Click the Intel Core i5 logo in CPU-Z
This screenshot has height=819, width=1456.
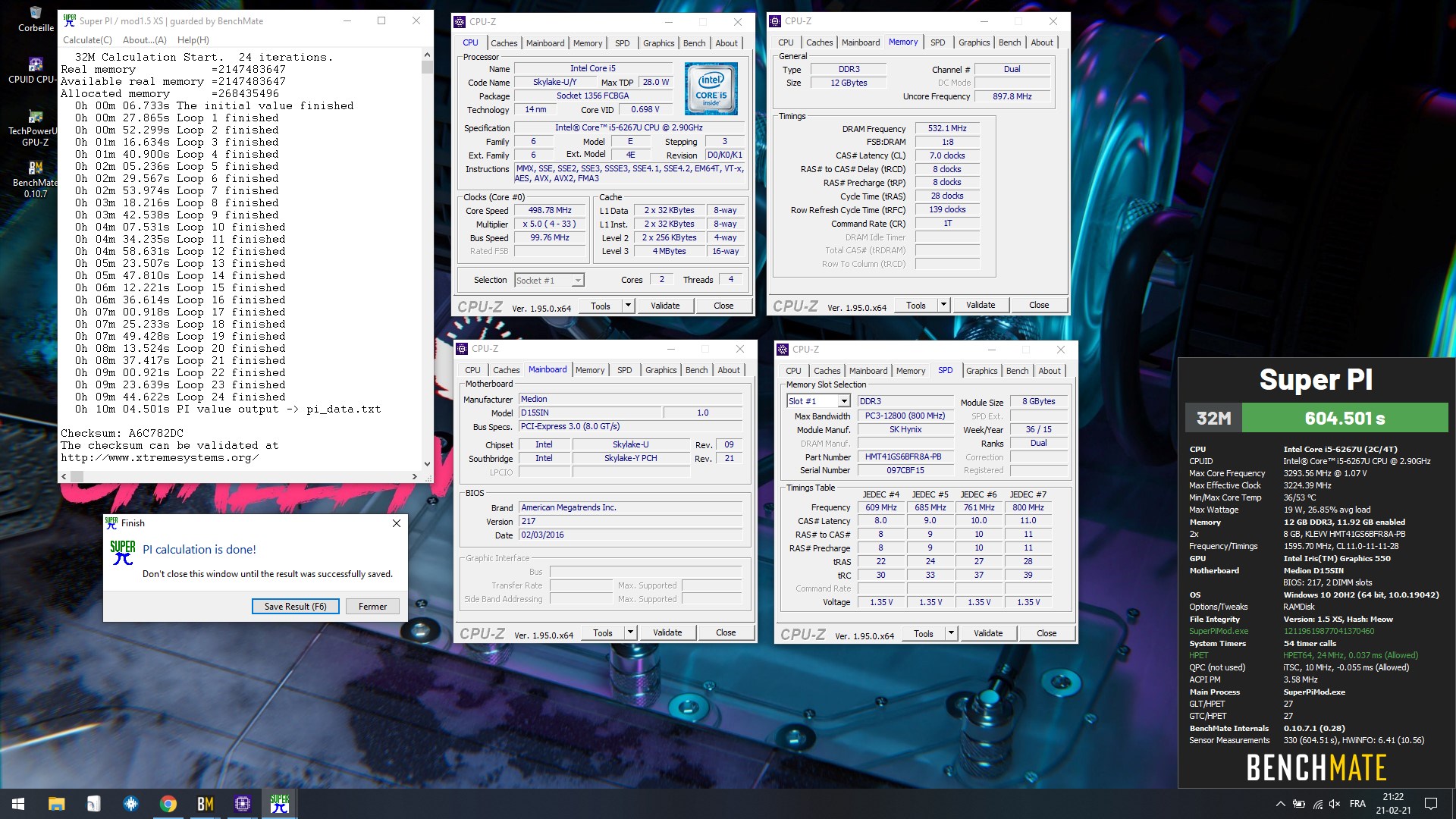click(x=711, y=89)
